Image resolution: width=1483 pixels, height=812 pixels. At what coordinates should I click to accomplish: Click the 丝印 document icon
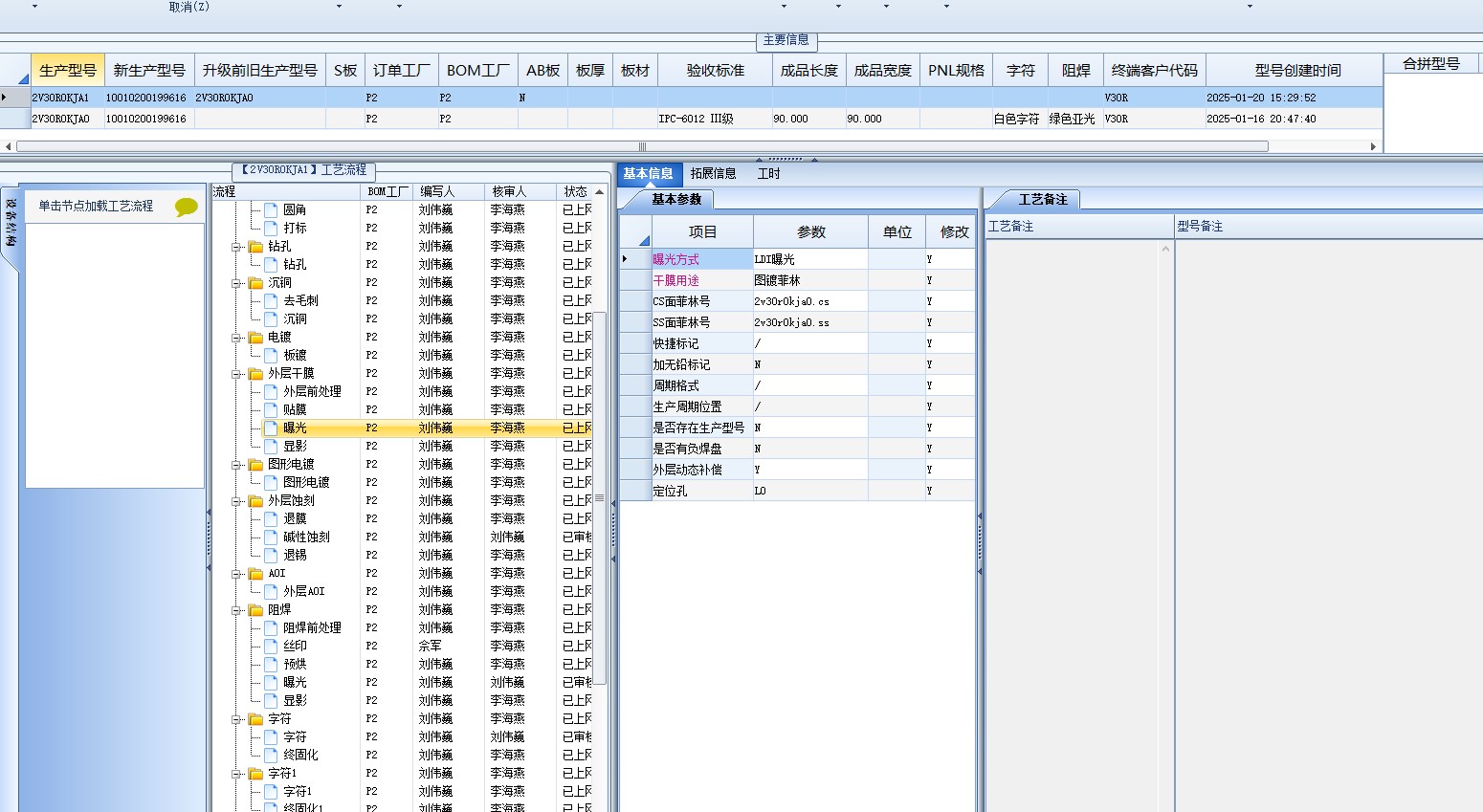pos(271,646)
